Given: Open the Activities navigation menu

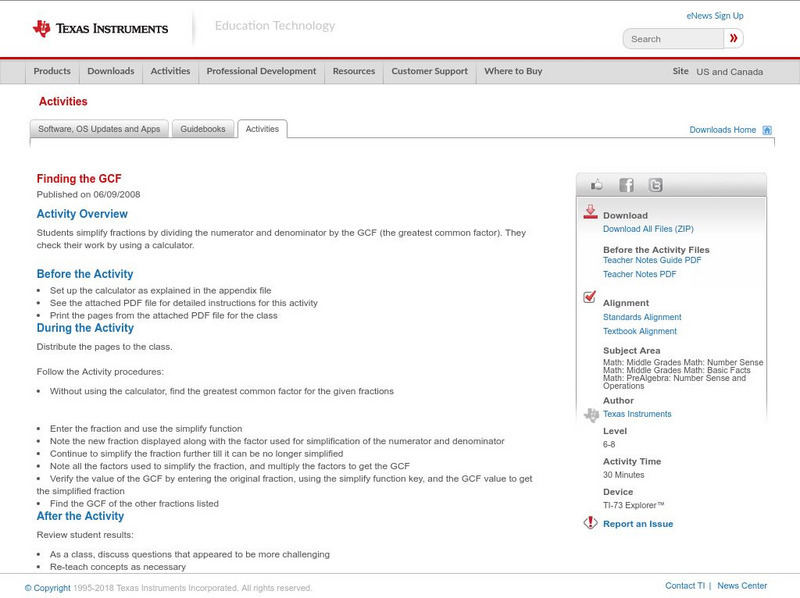Looking at the screenshot, I should [170, 71].
